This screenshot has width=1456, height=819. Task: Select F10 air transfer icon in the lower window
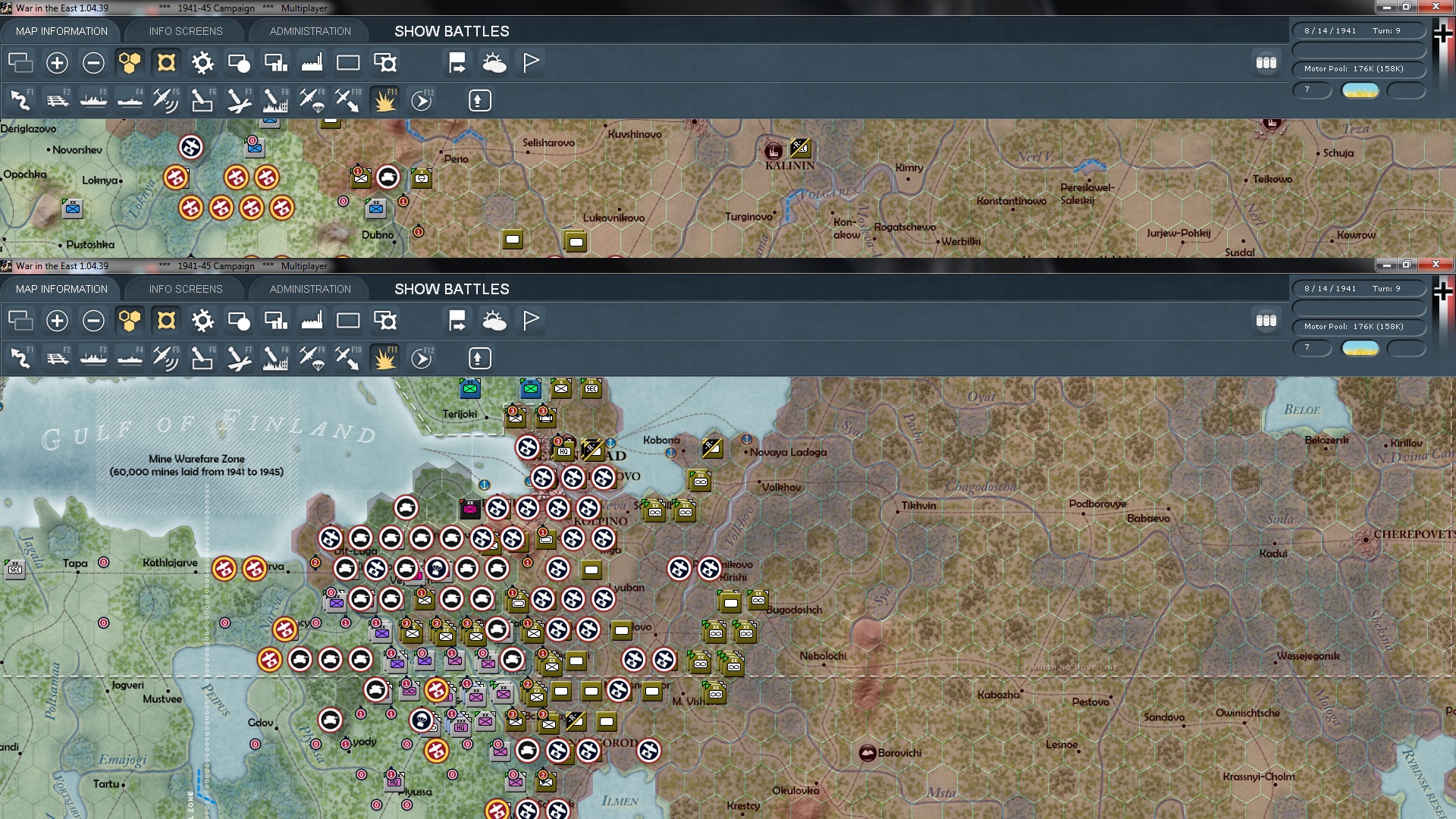click(348, 358)
